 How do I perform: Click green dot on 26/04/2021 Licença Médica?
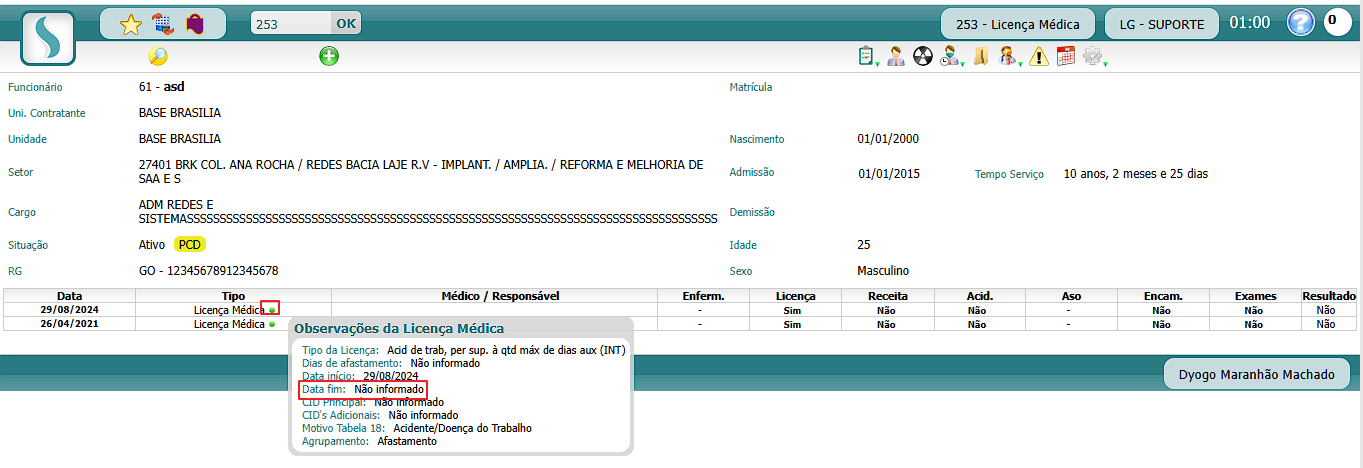[x=271, y=324]
